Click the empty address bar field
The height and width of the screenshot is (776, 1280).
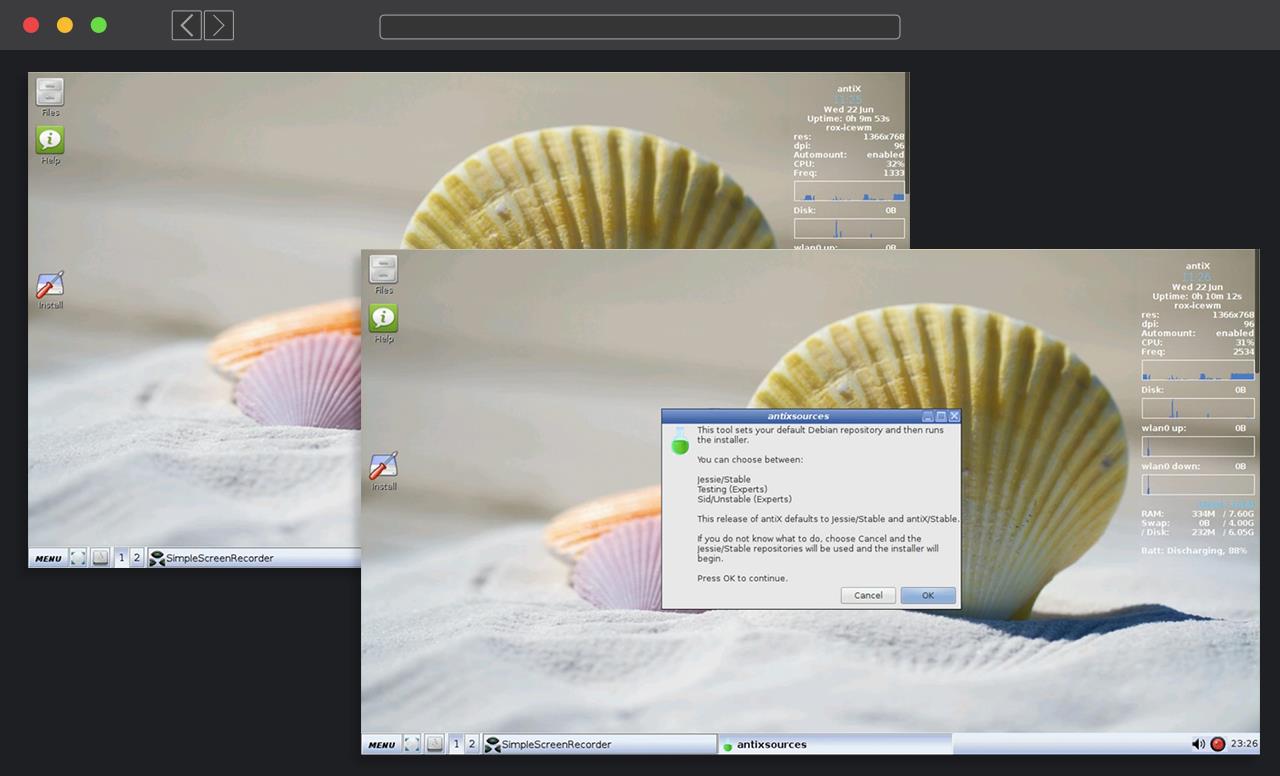pos(640,26)
